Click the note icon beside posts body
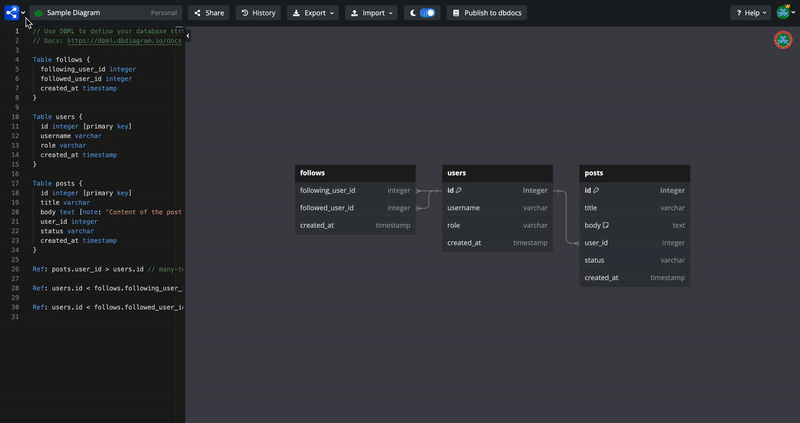This screenshot has width=800, height=423. [x=606, y=225]
